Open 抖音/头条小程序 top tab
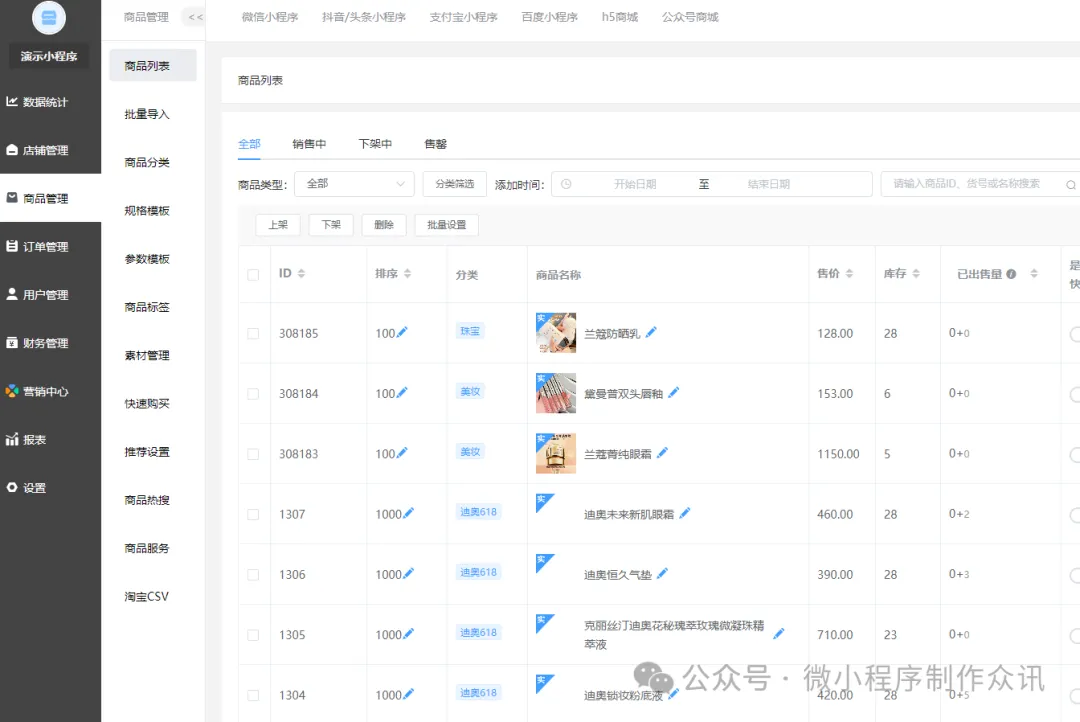 point(364,17)
